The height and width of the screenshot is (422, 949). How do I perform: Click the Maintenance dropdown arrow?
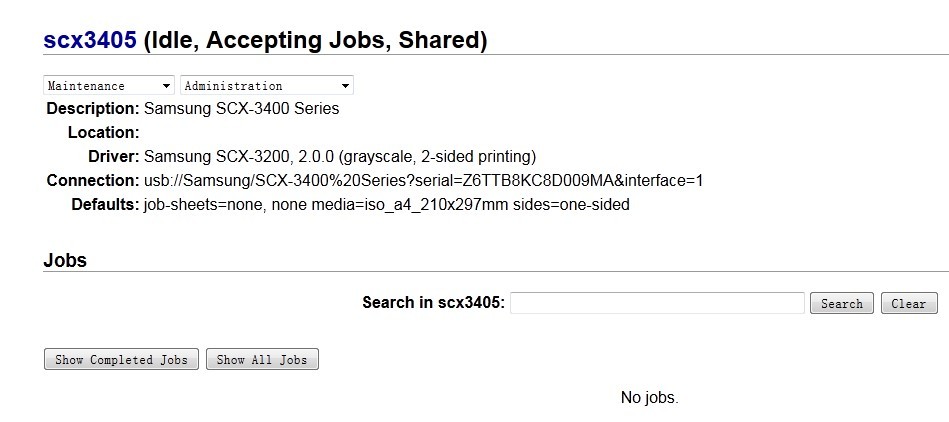(x=166, y=86)
